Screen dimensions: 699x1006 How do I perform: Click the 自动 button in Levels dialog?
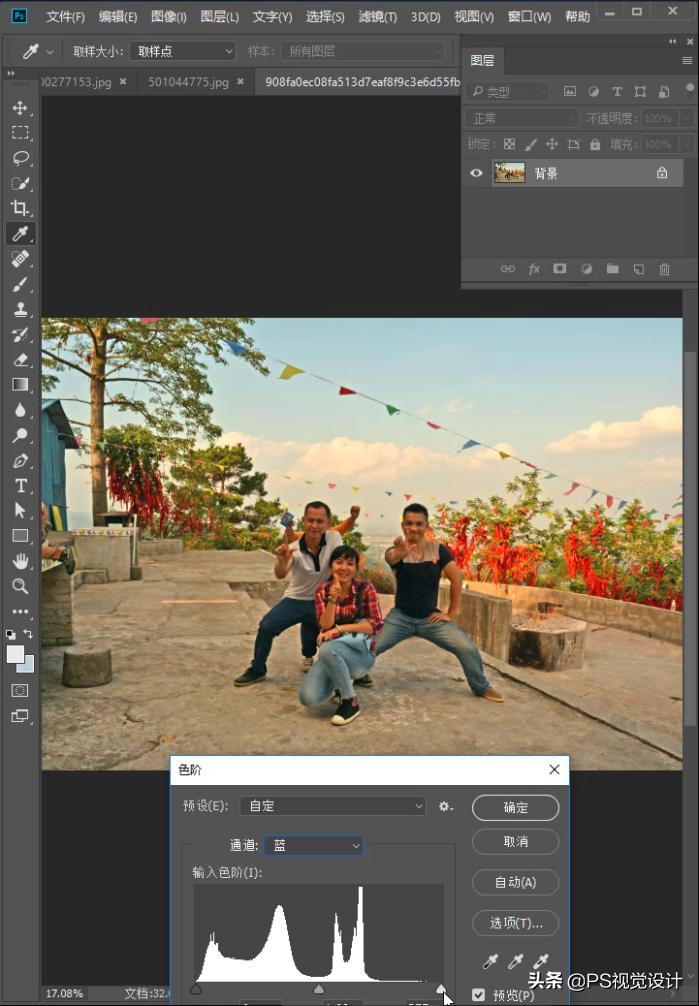[x=515, y=882]
